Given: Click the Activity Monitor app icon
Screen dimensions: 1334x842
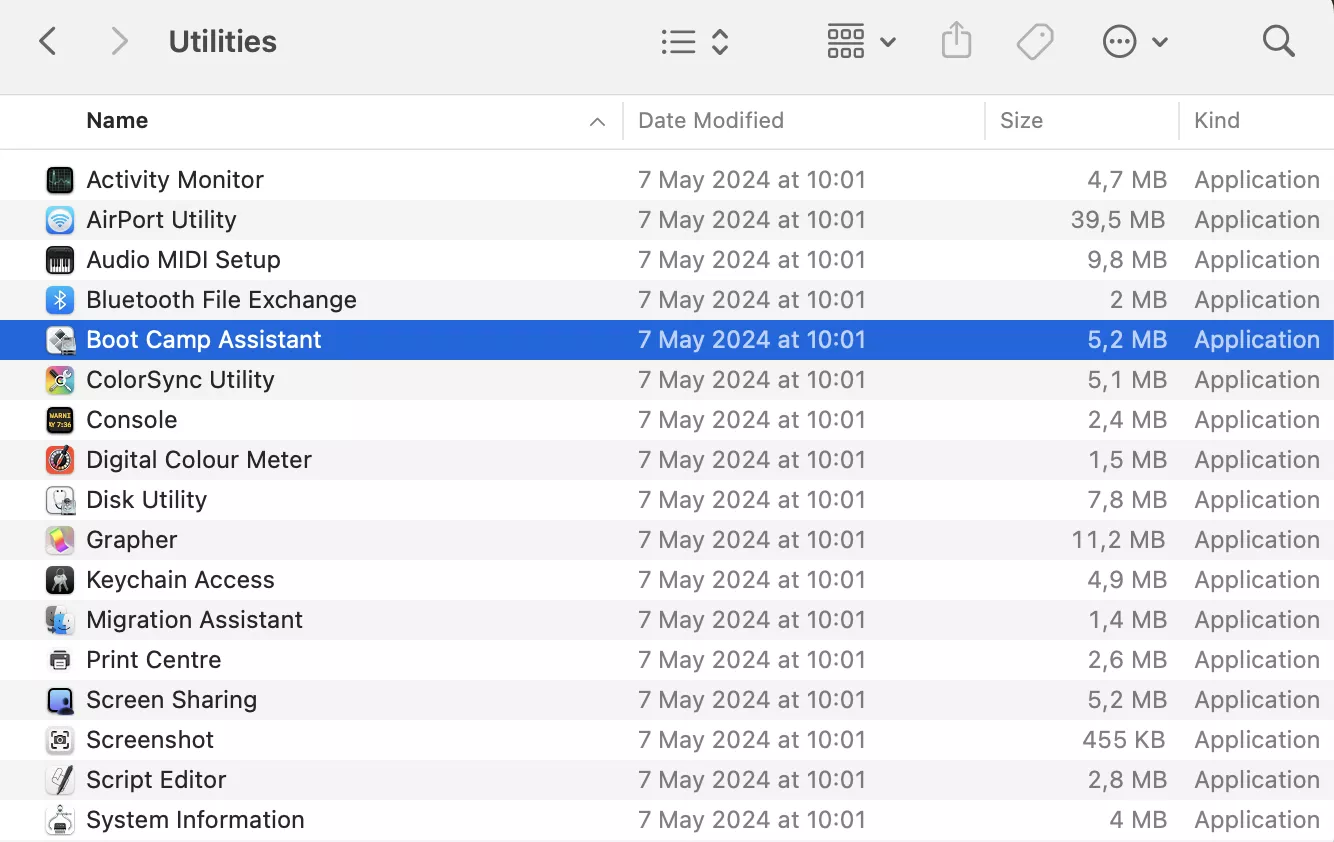Looking at the screenshot, I should 60,180.
